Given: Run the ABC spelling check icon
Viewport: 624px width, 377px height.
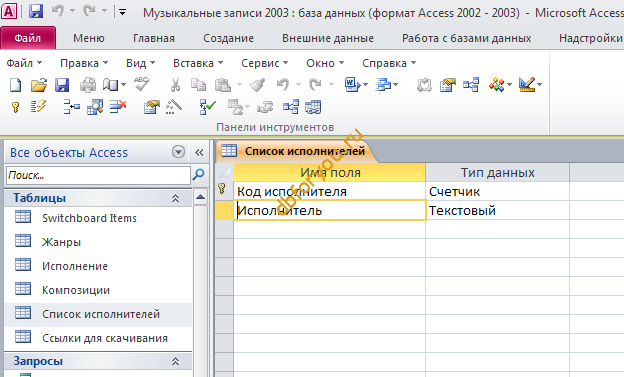Looking at the screenshot, I should coord(142,84).
